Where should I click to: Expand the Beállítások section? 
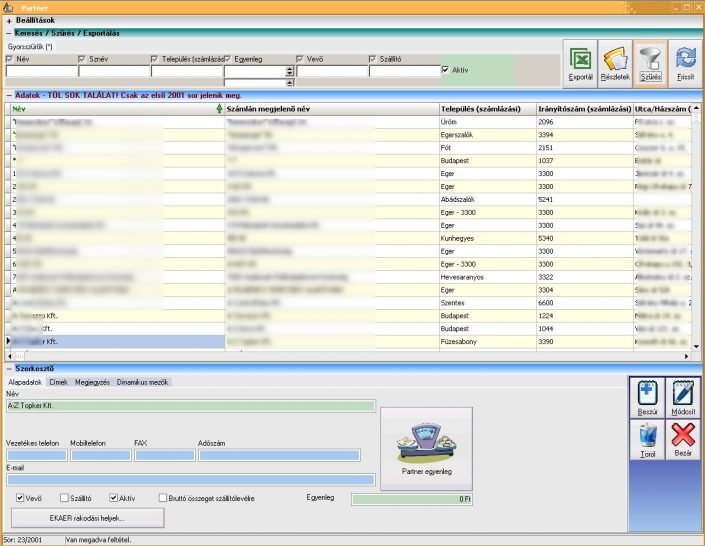9,20
